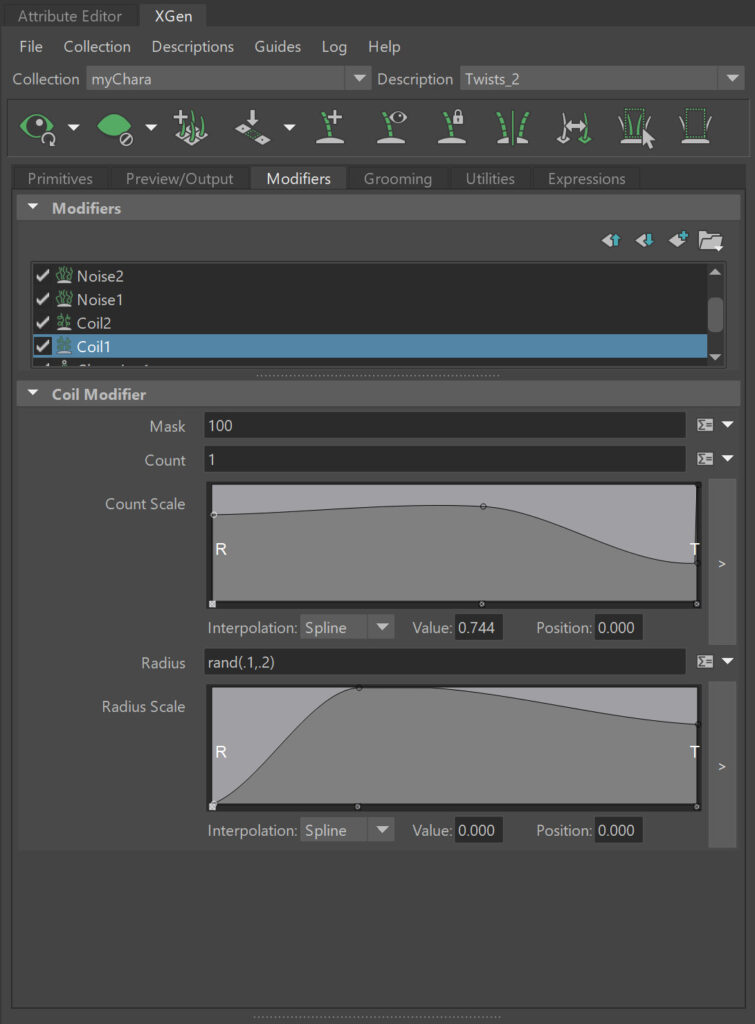The height and width of the screenshot is (1024, 755).
Task: Click the add or move guides icon
Action: (330, 127)
